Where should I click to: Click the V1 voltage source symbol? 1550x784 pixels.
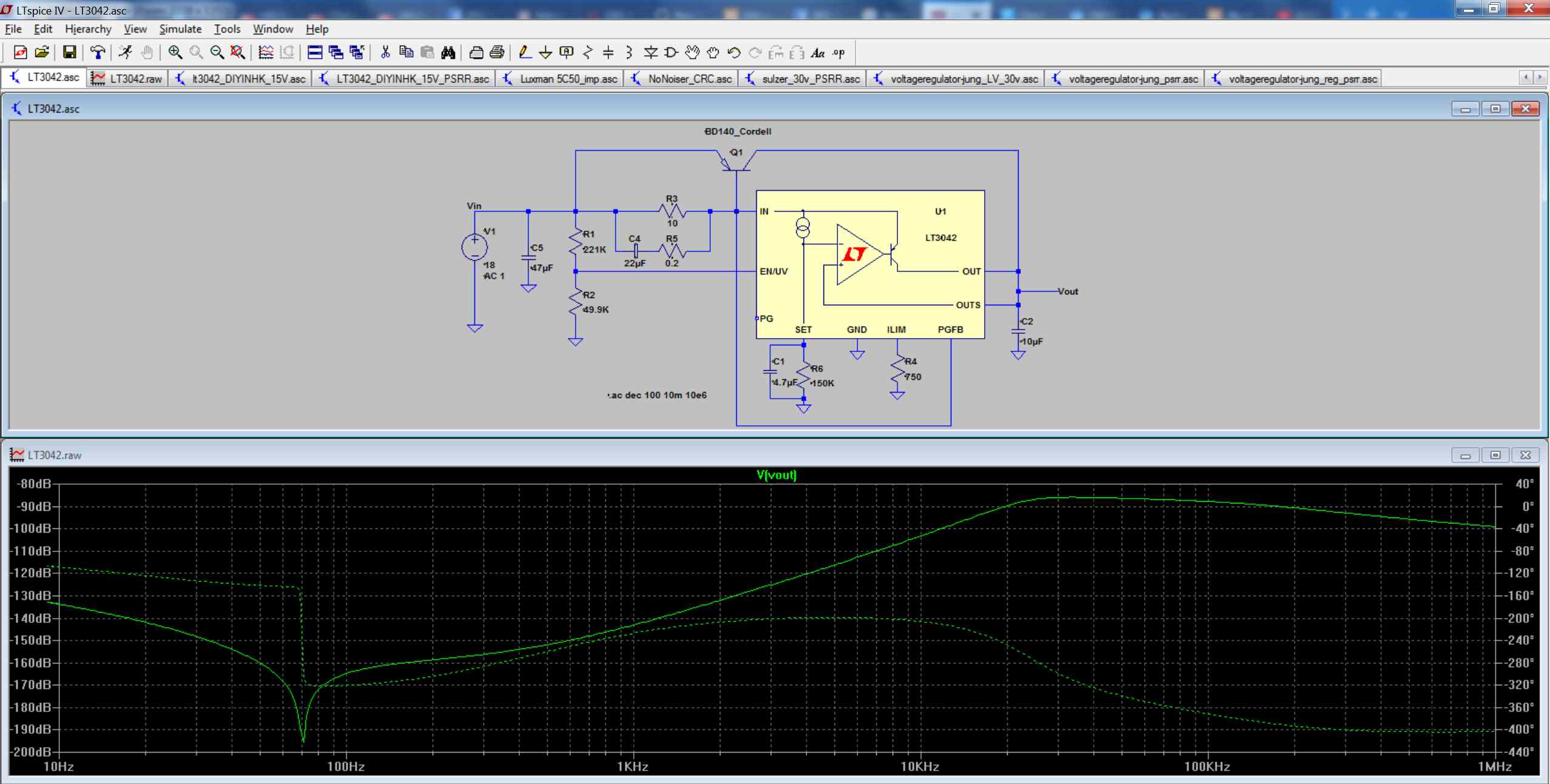474,247
